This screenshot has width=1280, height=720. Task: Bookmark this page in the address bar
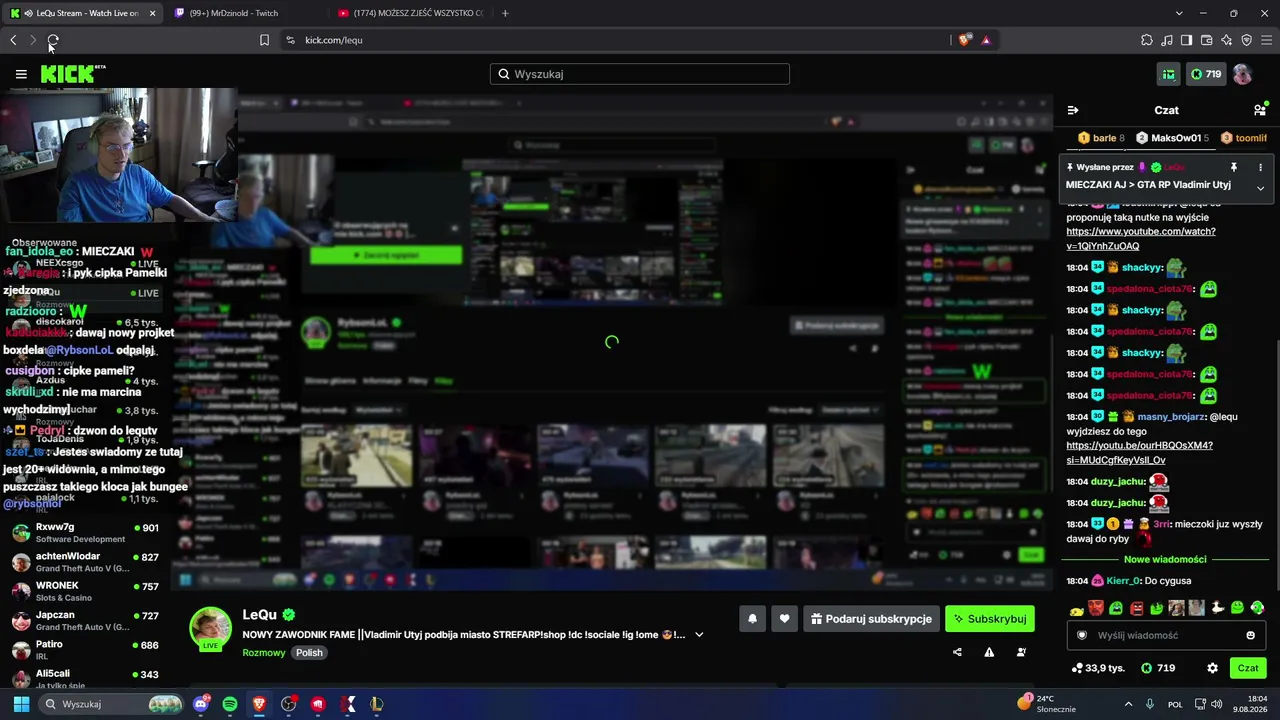tap(264, 40)
